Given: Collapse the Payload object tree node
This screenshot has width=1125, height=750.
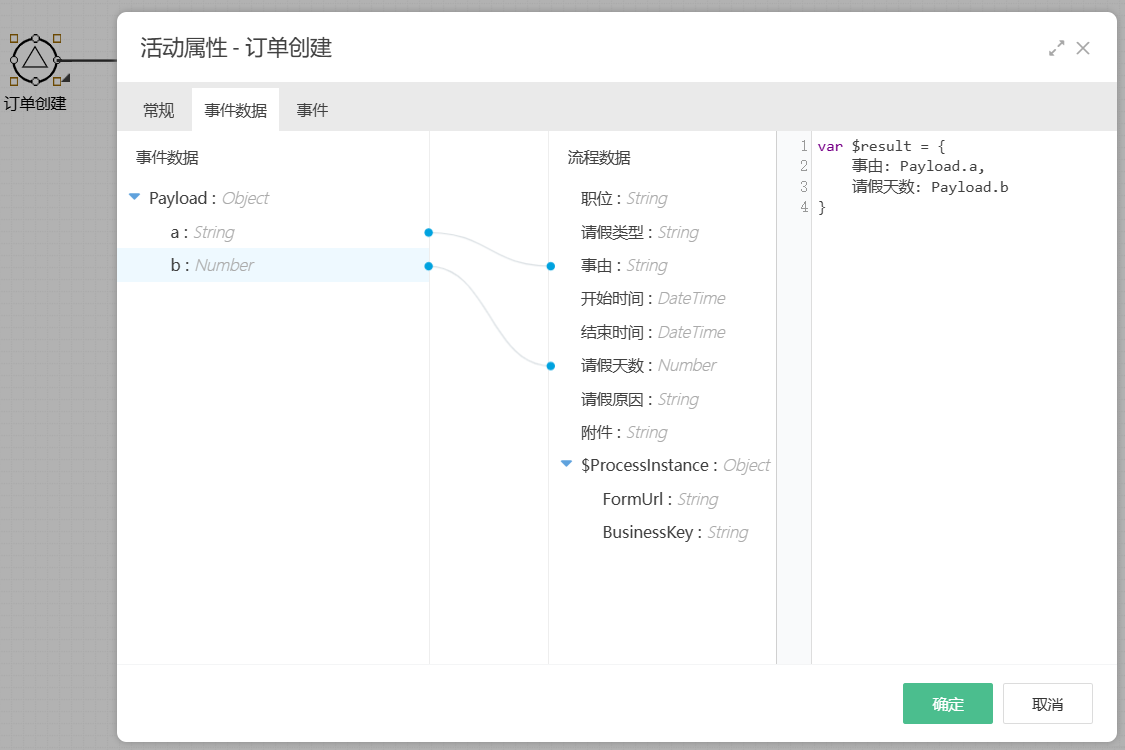Looking at the screenshot, I should click(x=135, y=198).
